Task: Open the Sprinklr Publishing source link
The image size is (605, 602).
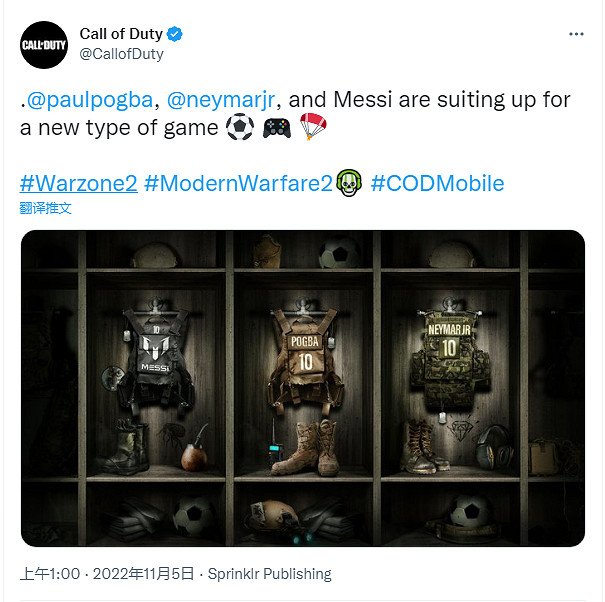Action: (268, 574)
